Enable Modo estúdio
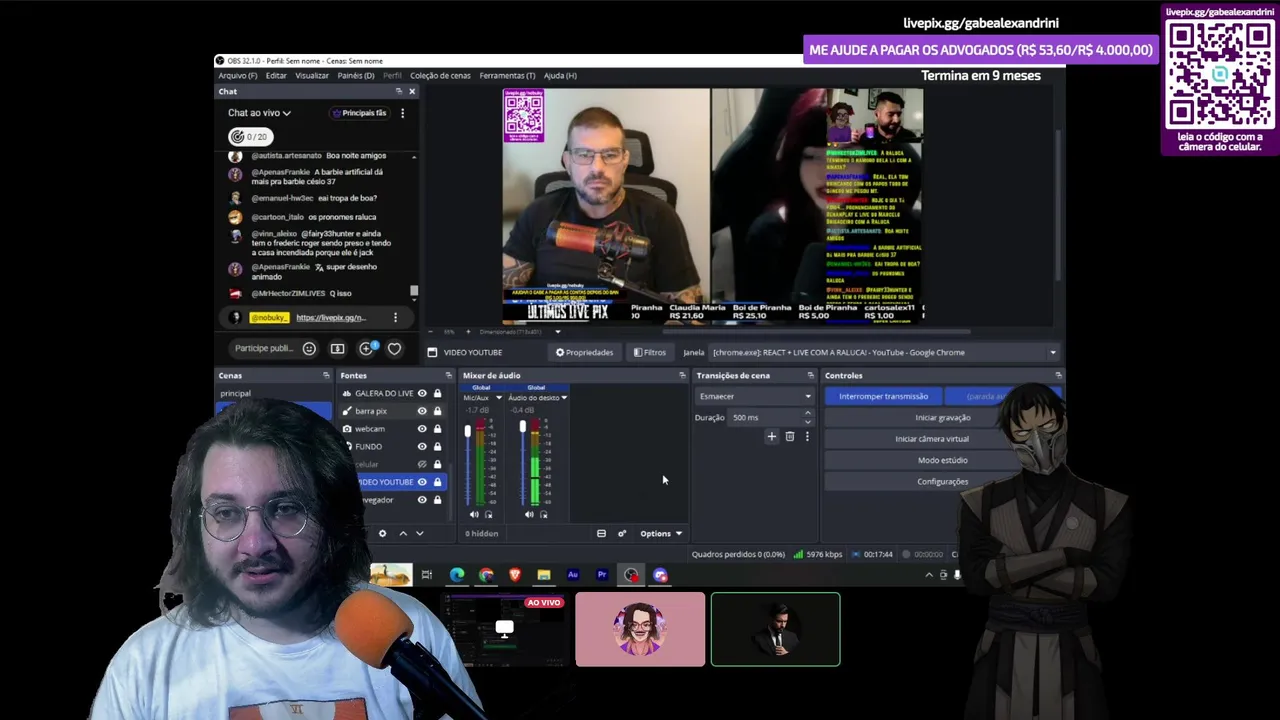 [x=942, y=460]
